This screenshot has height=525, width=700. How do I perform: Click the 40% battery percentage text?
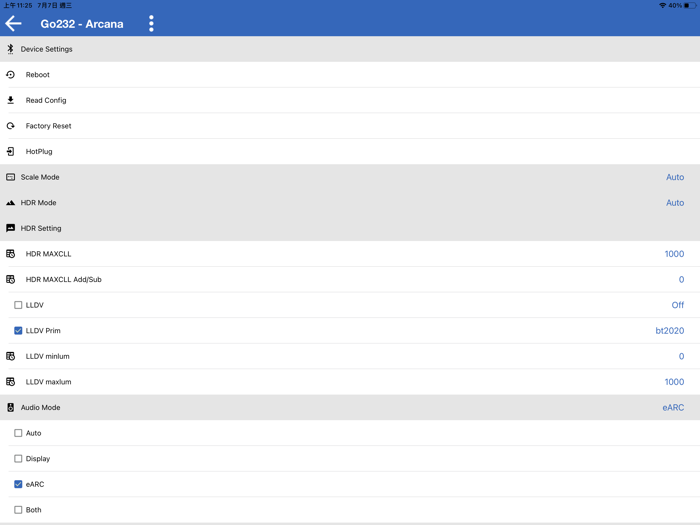pos(675,5)
